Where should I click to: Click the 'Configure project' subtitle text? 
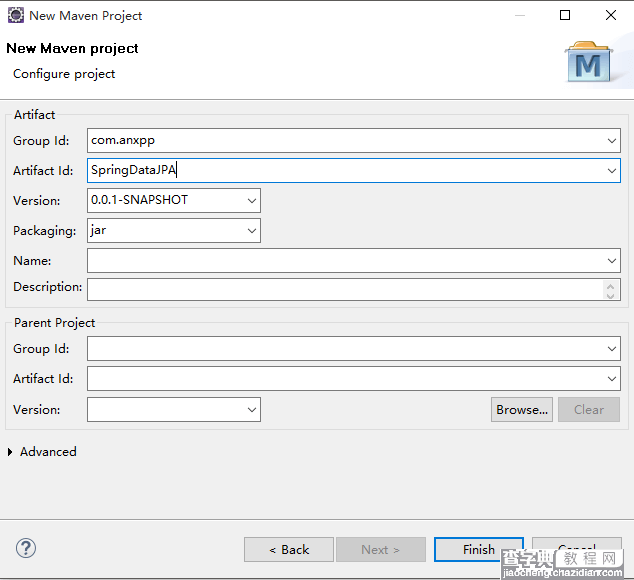coord(64,74)
